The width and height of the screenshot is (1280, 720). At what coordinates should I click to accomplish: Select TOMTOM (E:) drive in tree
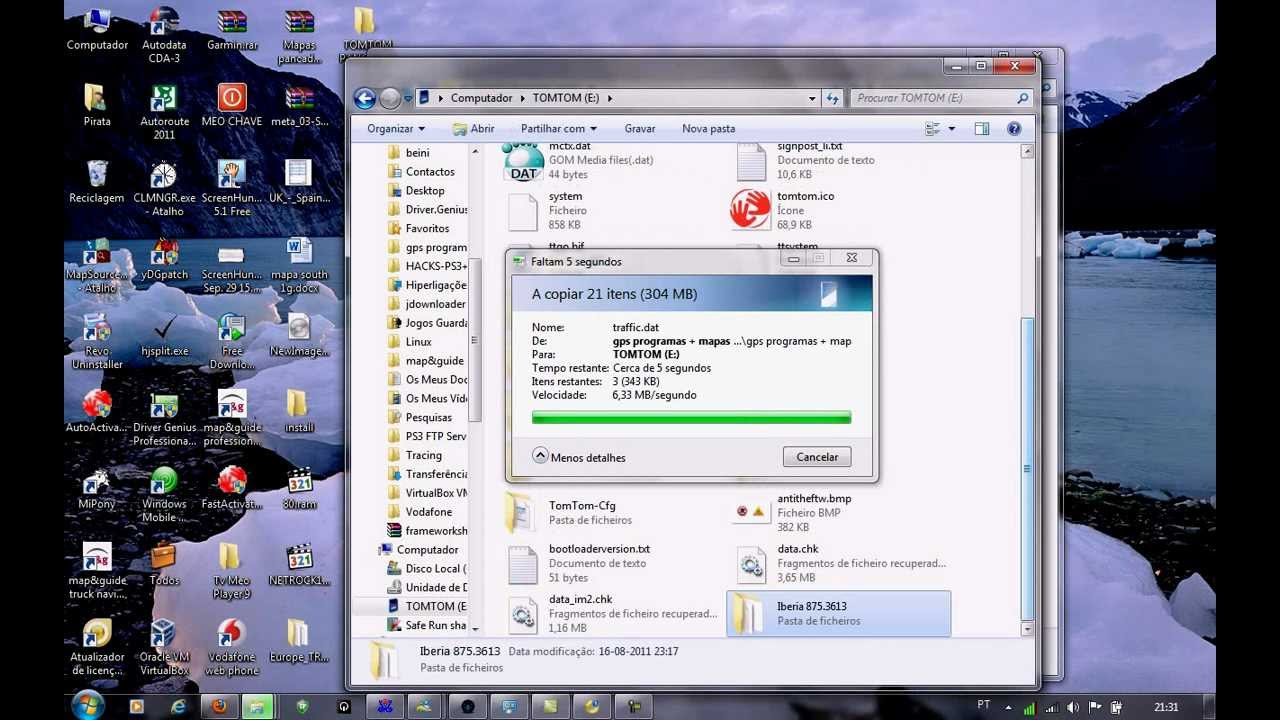click(427, 606)
